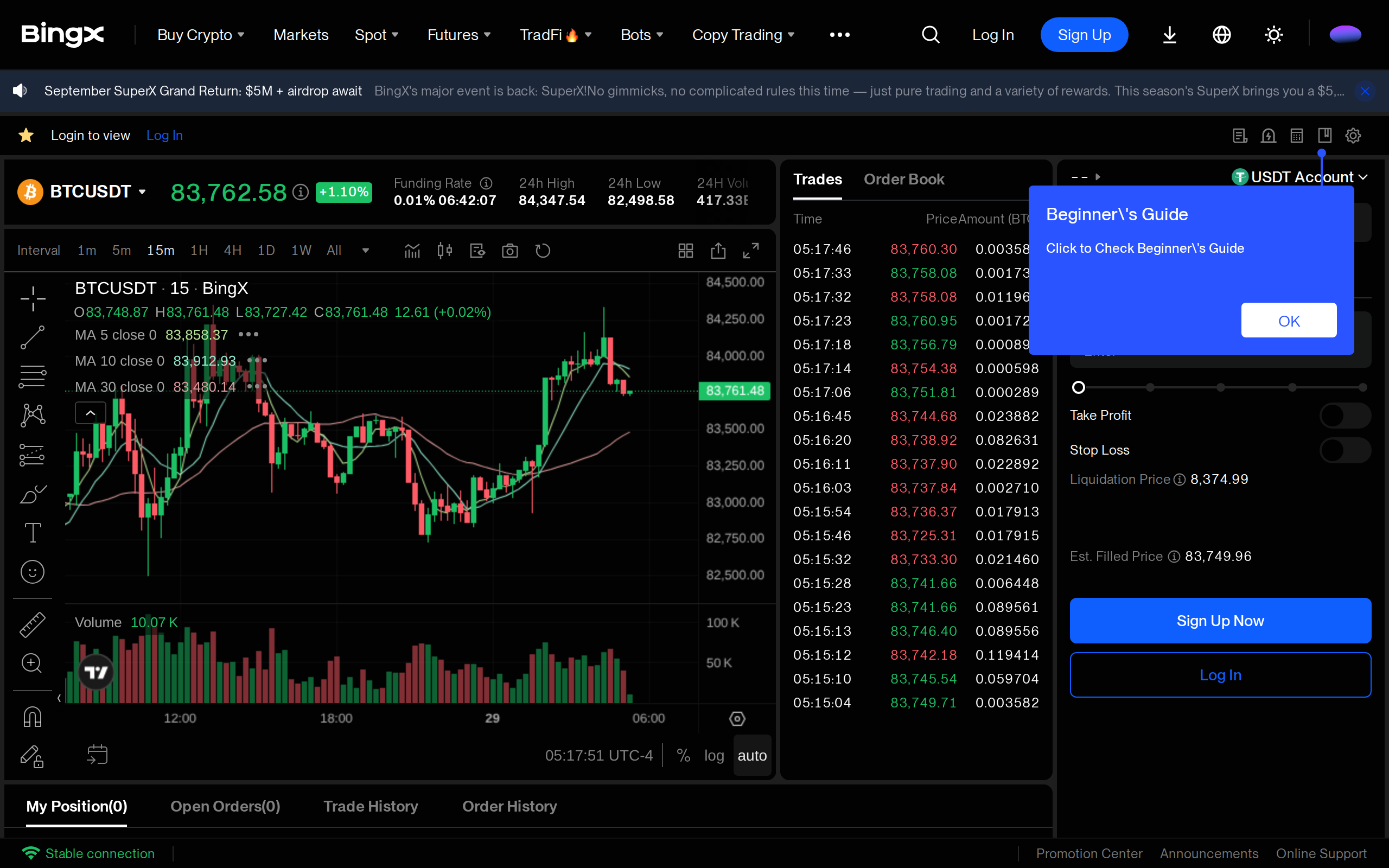Click the chart share icon

point(718,251)
